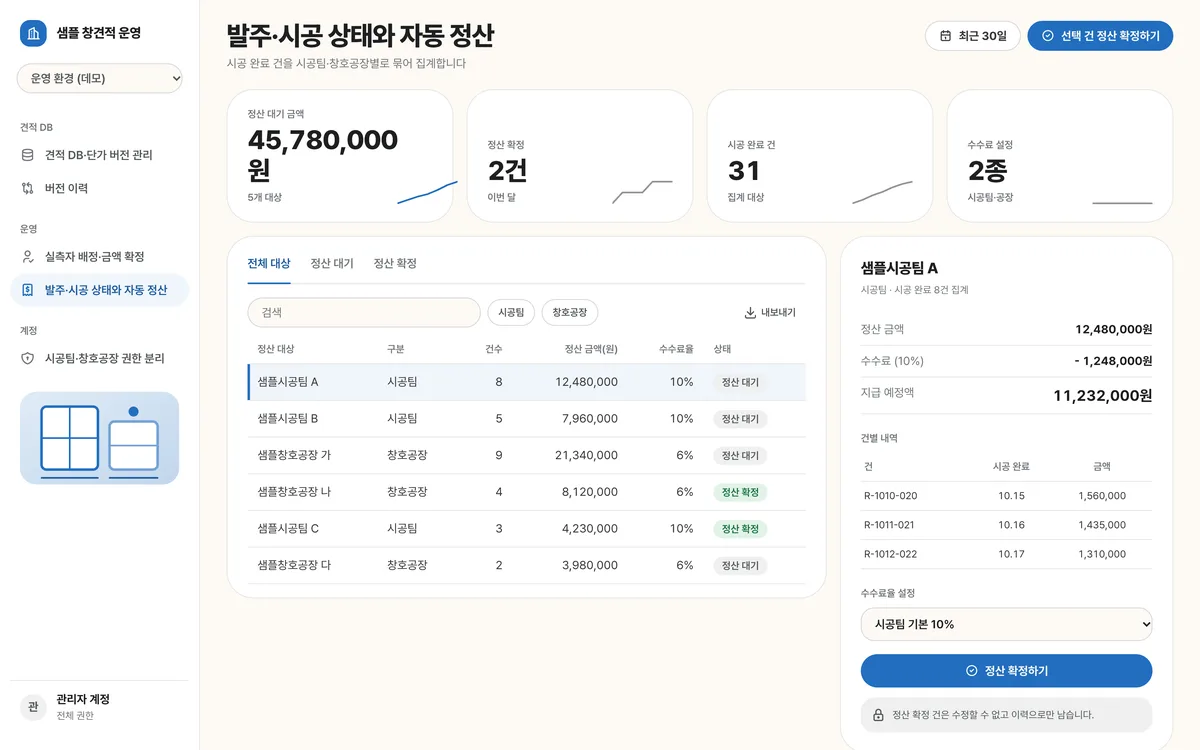
Task: Open item R-1010-020 in 건별 내역
Action: [1006, 496]
